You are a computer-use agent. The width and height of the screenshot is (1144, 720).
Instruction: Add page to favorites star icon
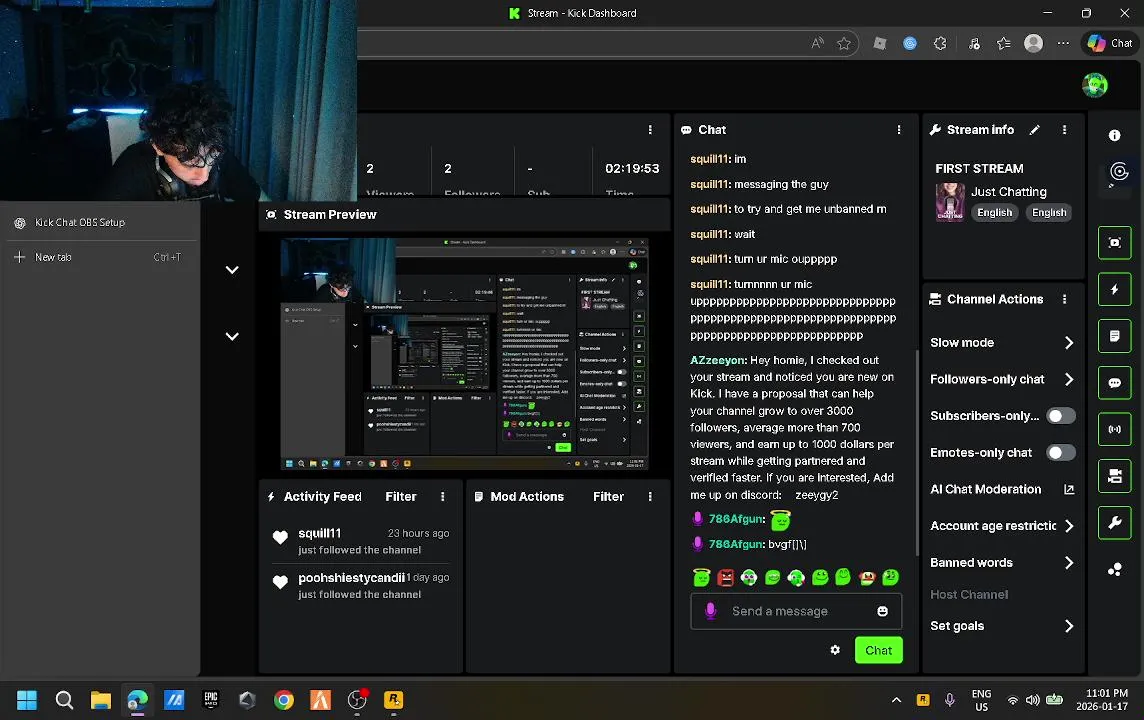tap(844, 44)
